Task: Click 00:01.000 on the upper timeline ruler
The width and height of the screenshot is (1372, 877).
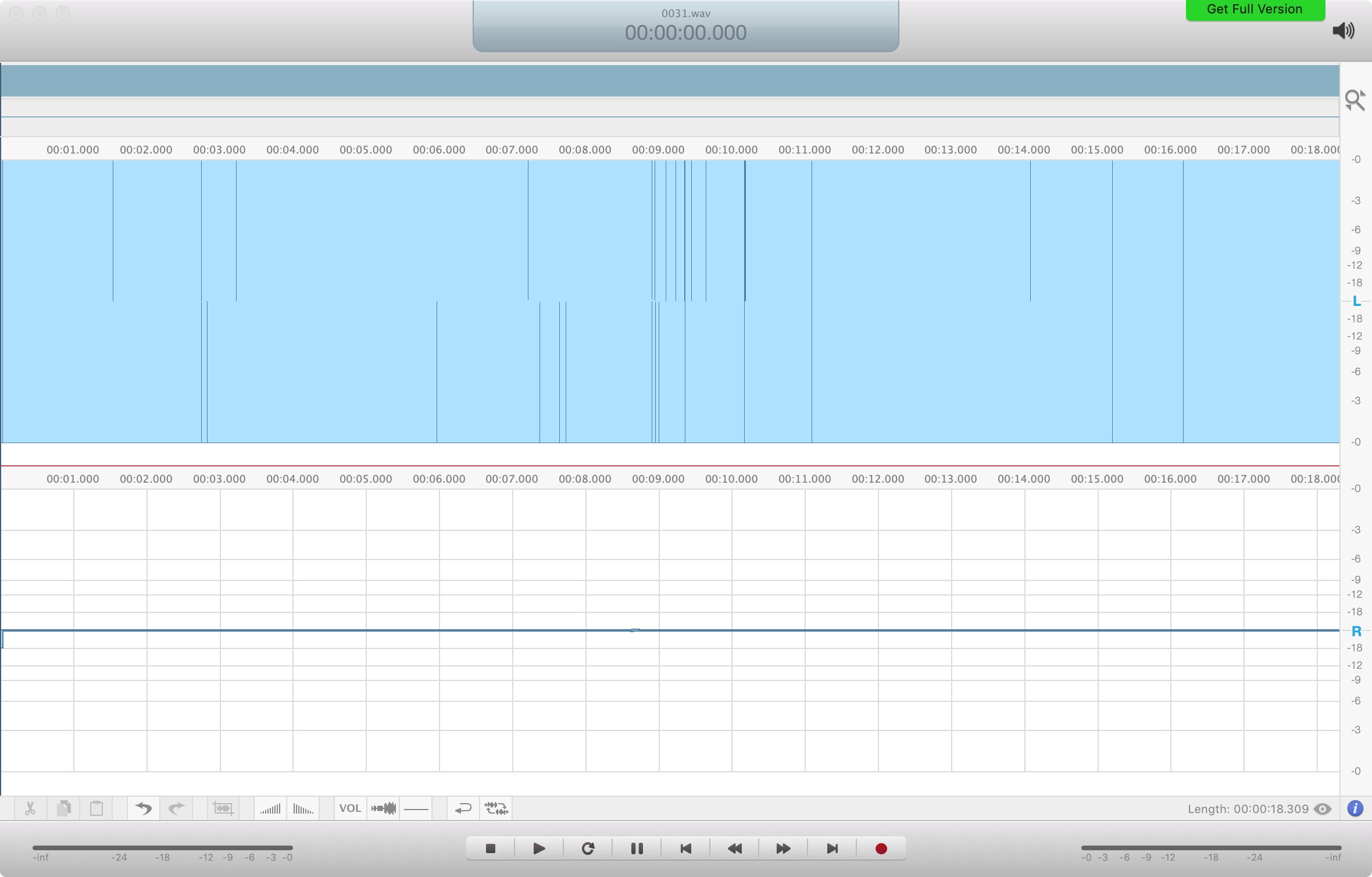Action: click(73, 149)
